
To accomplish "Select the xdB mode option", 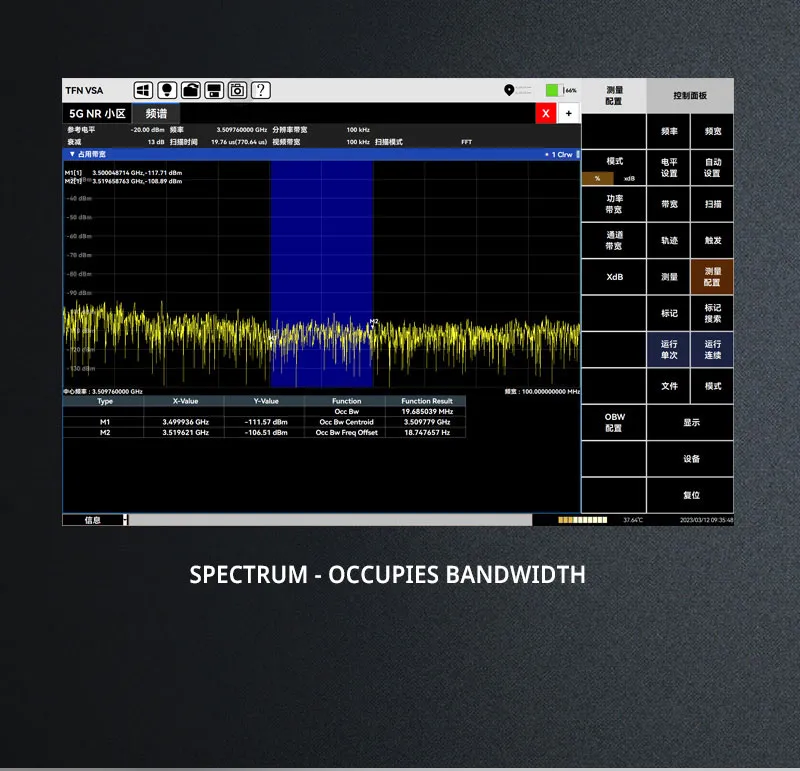I will (629, 178).
